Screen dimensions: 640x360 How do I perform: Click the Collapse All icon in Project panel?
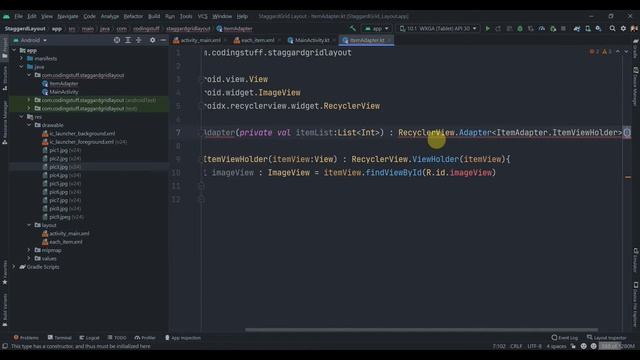coord(139,40)
